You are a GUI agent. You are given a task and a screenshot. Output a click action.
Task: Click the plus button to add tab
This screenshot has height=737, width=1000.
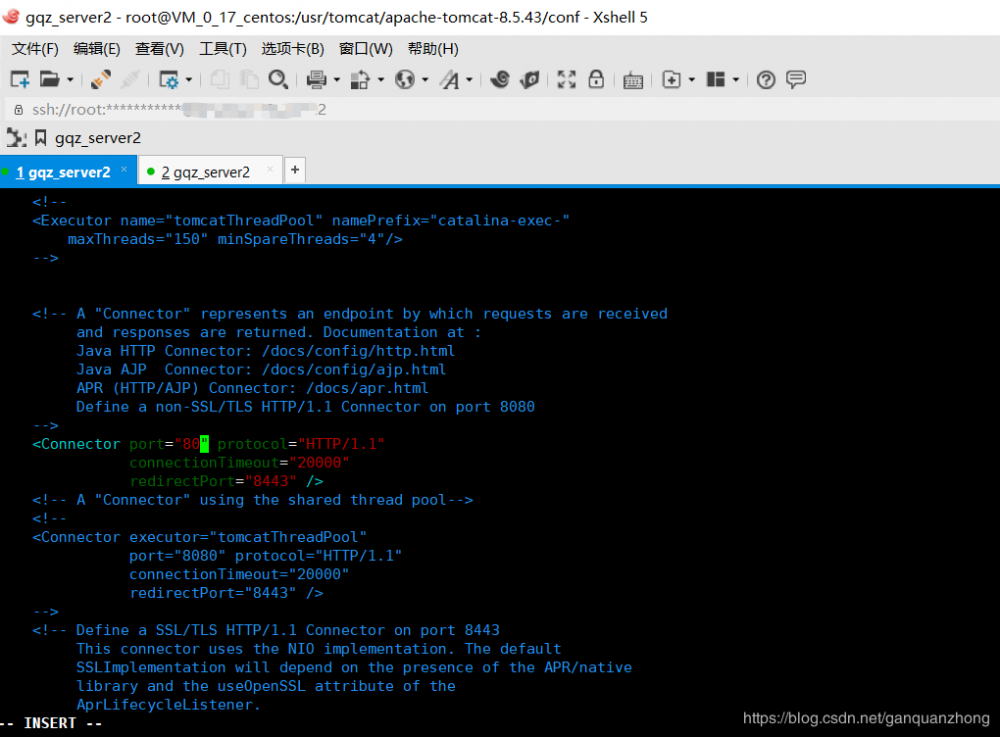point(294,170)
